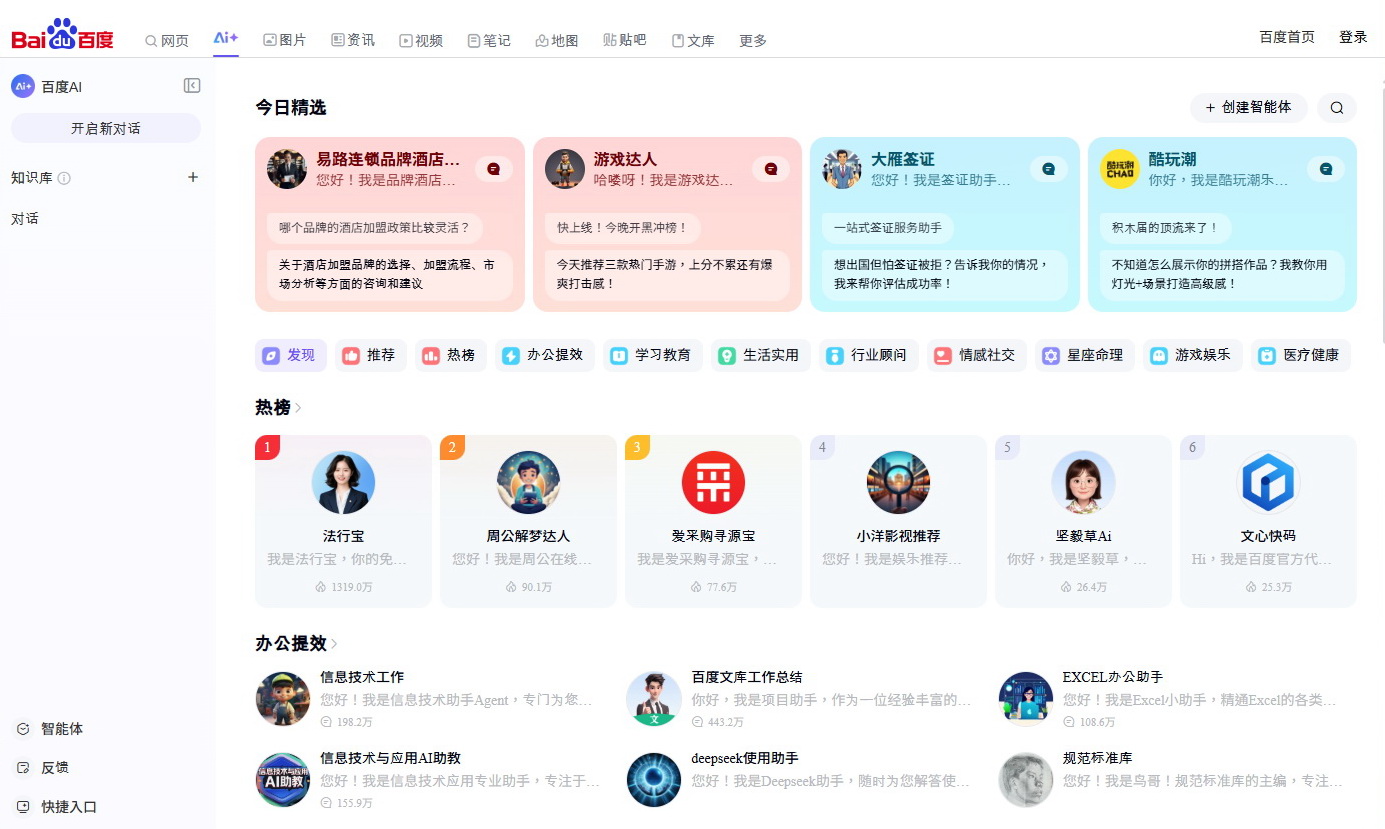The width and height of the screenshot is (1385, 829).
Task: Click prompt 积木届的顶流来了！
Action: point(1166,228)
